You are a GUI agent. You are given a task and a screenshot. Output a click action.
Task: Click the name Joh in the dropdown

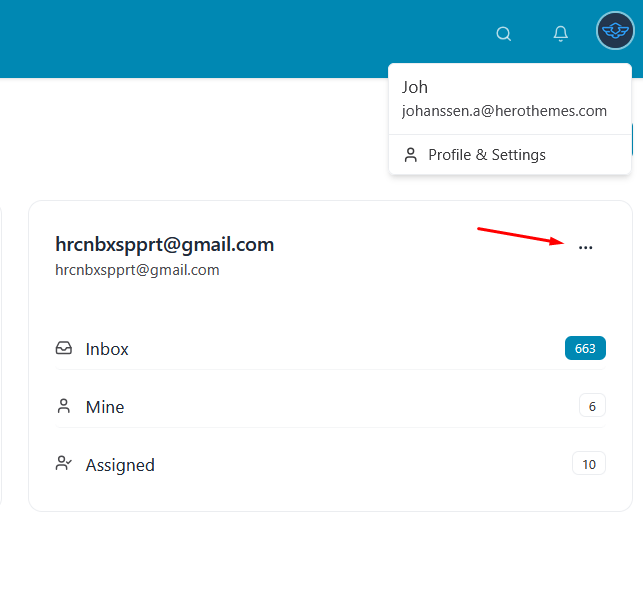coord(415,87)
